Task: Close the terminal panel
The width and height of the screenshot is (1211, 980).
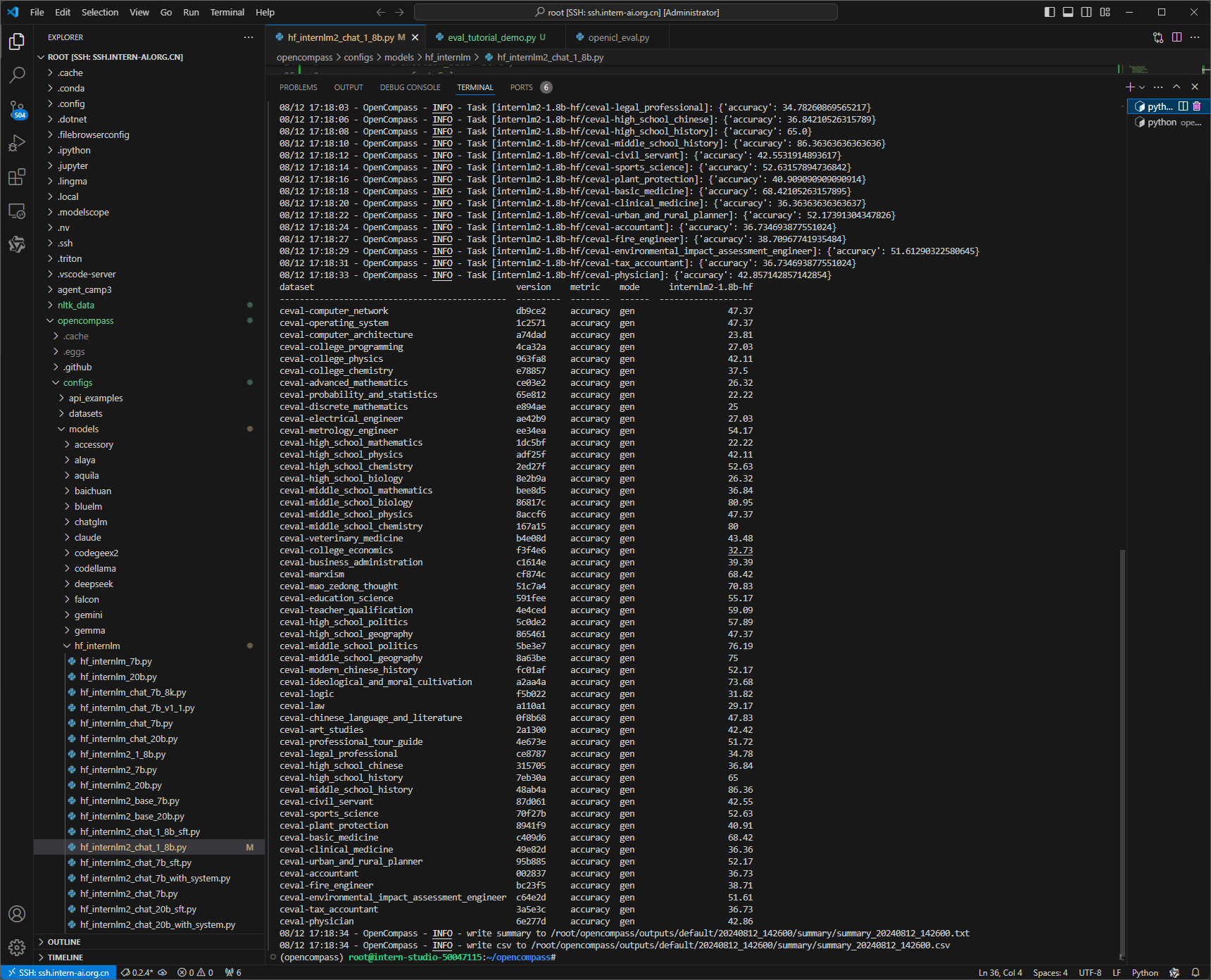Action: click(1195, 87)
